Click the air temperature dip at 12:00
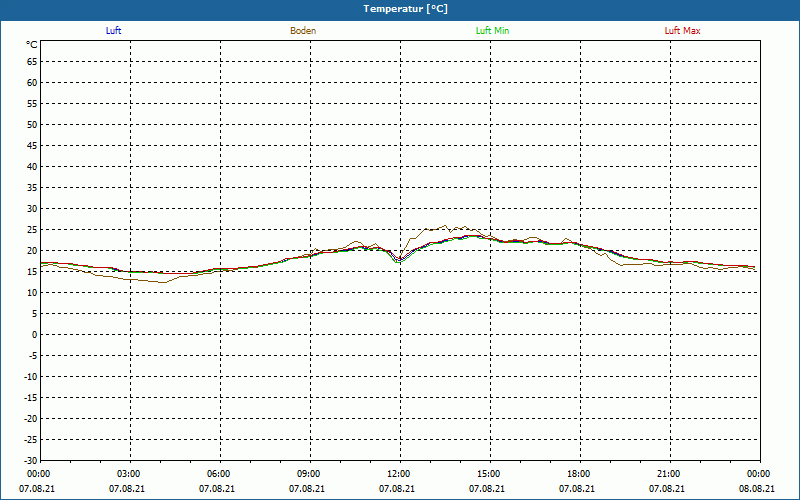 pyautogui.click(x=399, y=260)
